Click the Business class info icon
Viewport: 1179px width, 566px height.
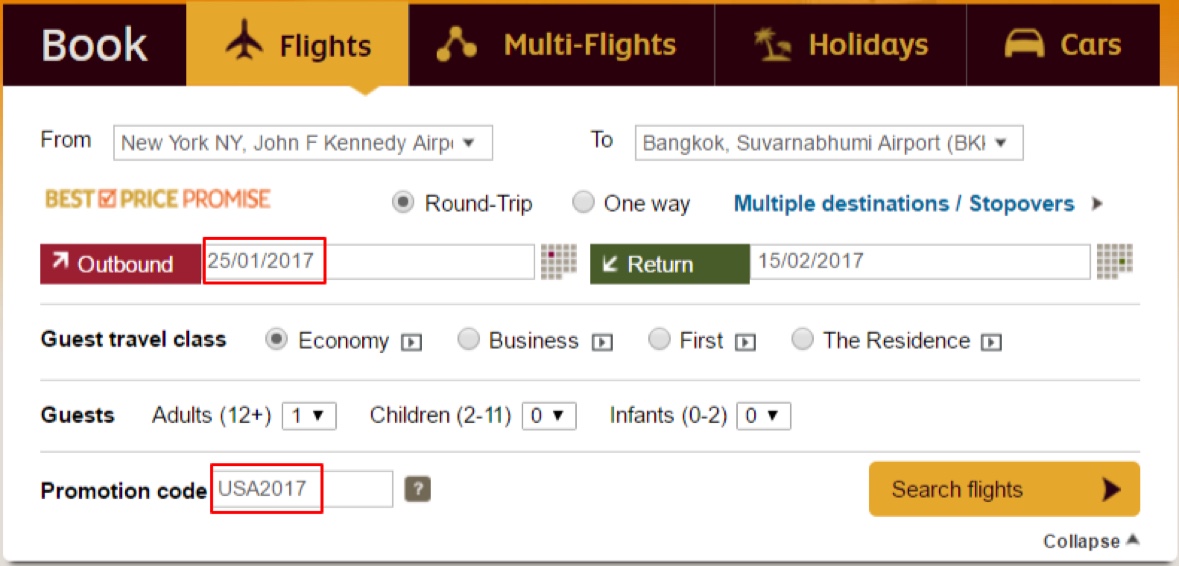click(601, 342)
